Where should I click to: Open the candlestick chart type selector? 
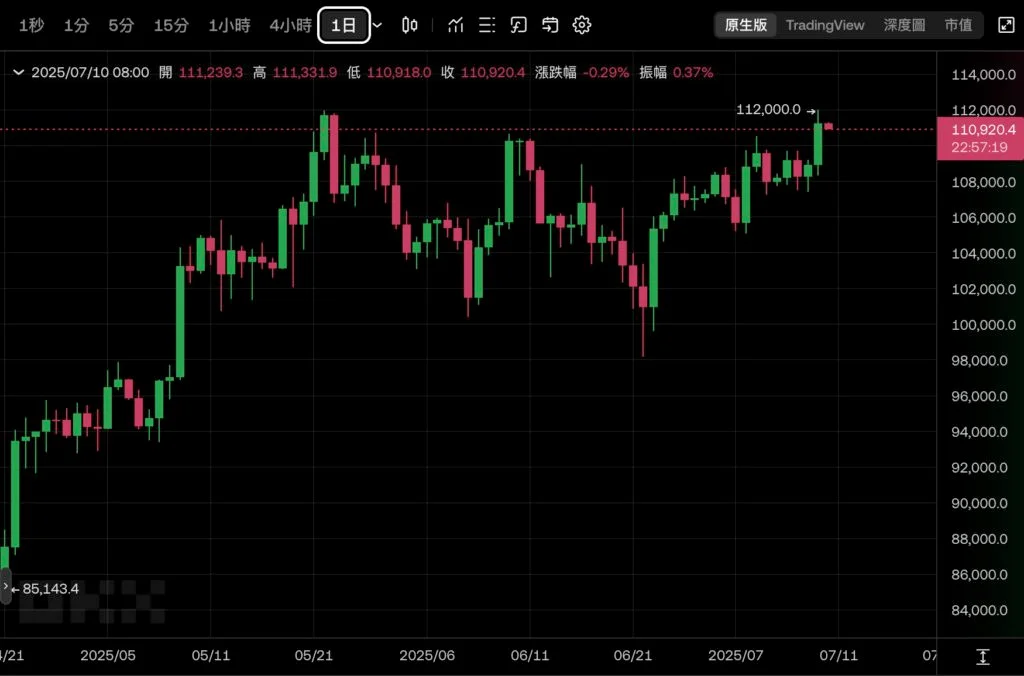coord(410,25)
